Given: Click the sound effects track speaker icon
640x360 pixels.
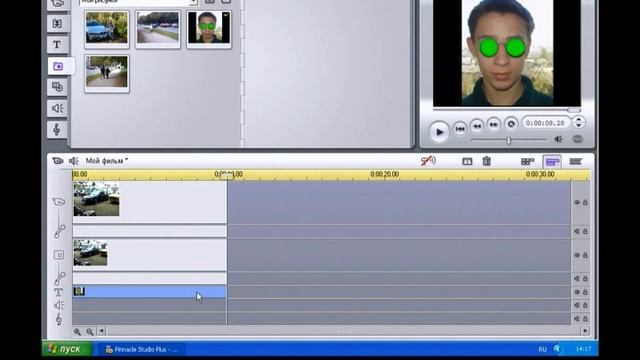Looking at the screenshot, I should coord(59,305).
